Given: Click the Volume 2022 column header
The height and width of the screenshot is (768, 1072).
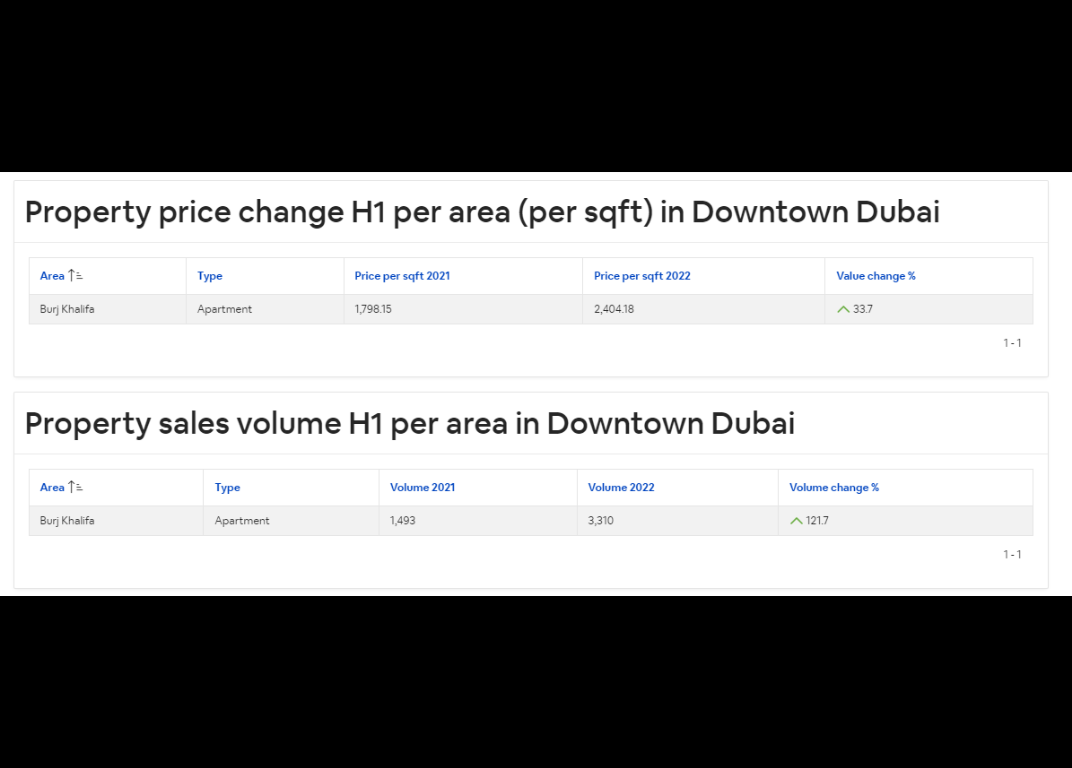Looking at the screenshot, I should (x=621, y=487).
